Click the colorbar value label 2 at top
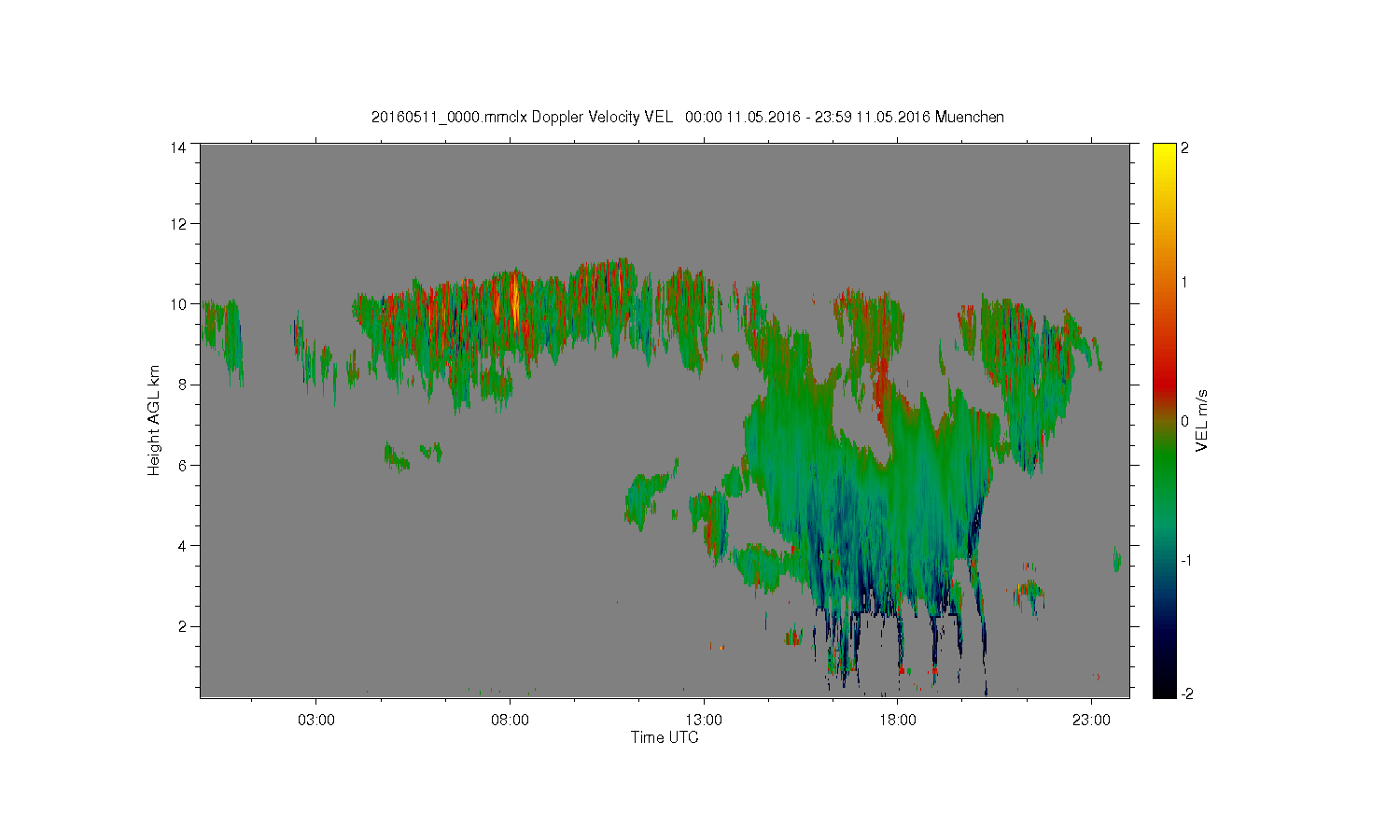The image size is (1400, 840). [x=1185, y=148]
